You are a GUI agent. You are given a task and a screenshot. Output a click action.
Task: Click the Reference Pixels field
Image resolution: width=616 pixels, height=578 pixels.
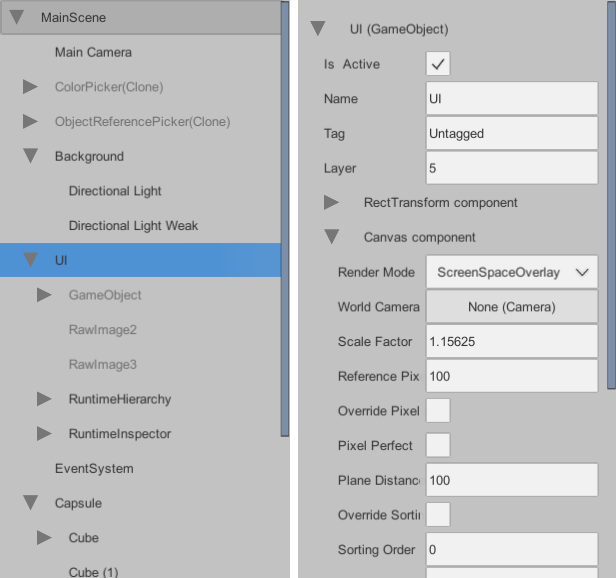(x=512, y=376)
